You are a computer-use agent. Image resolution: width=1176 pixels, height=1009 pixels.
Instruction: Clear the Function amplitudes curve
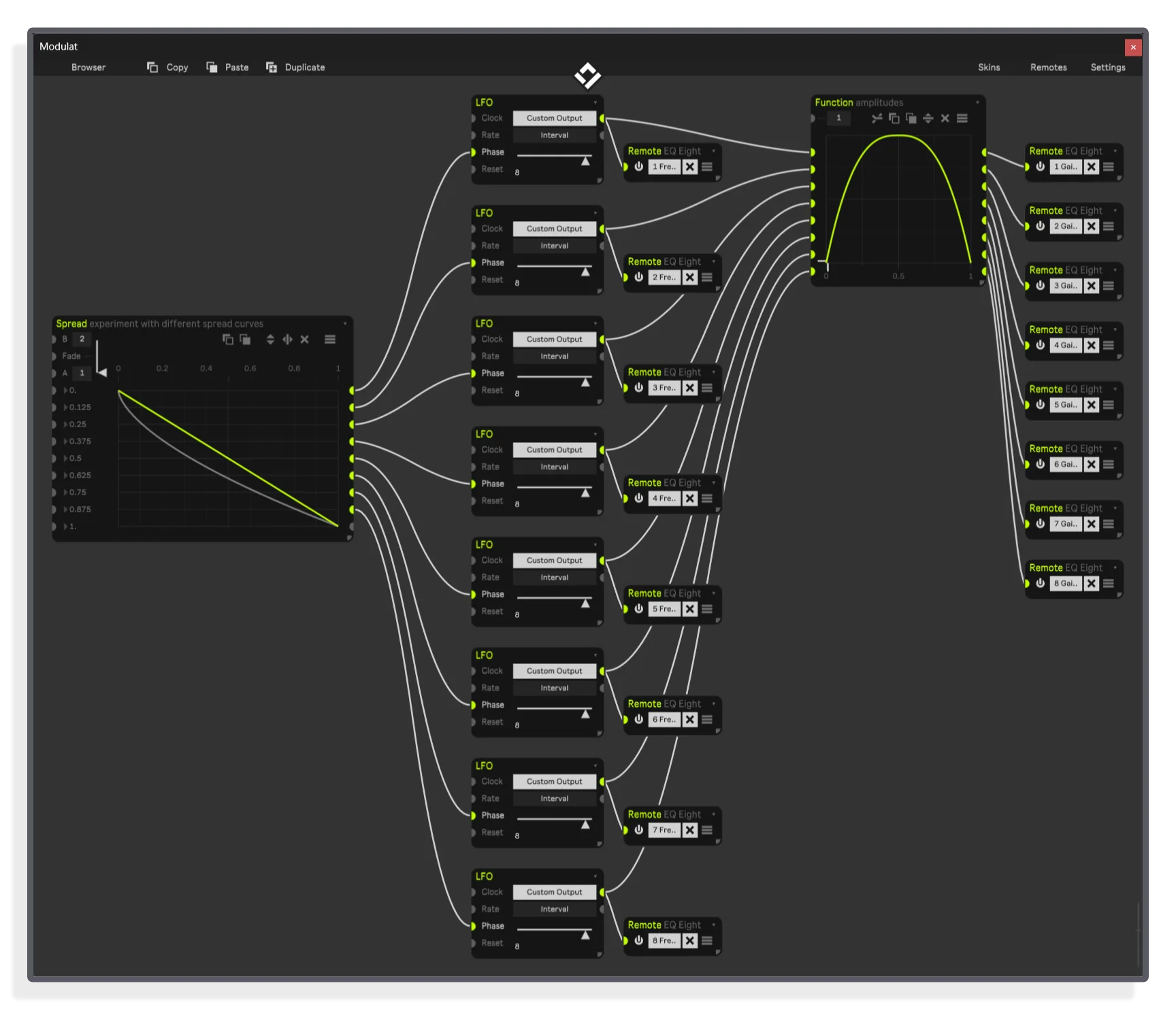click(x=945, y=118)
